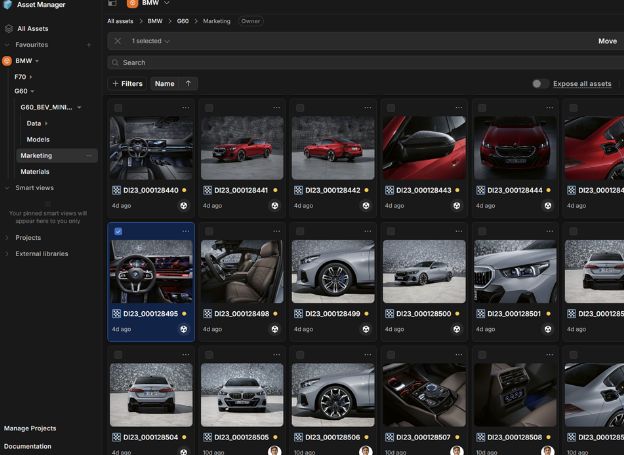
Task: Open the 1 selected dropdown
Action: pos(150,41)
